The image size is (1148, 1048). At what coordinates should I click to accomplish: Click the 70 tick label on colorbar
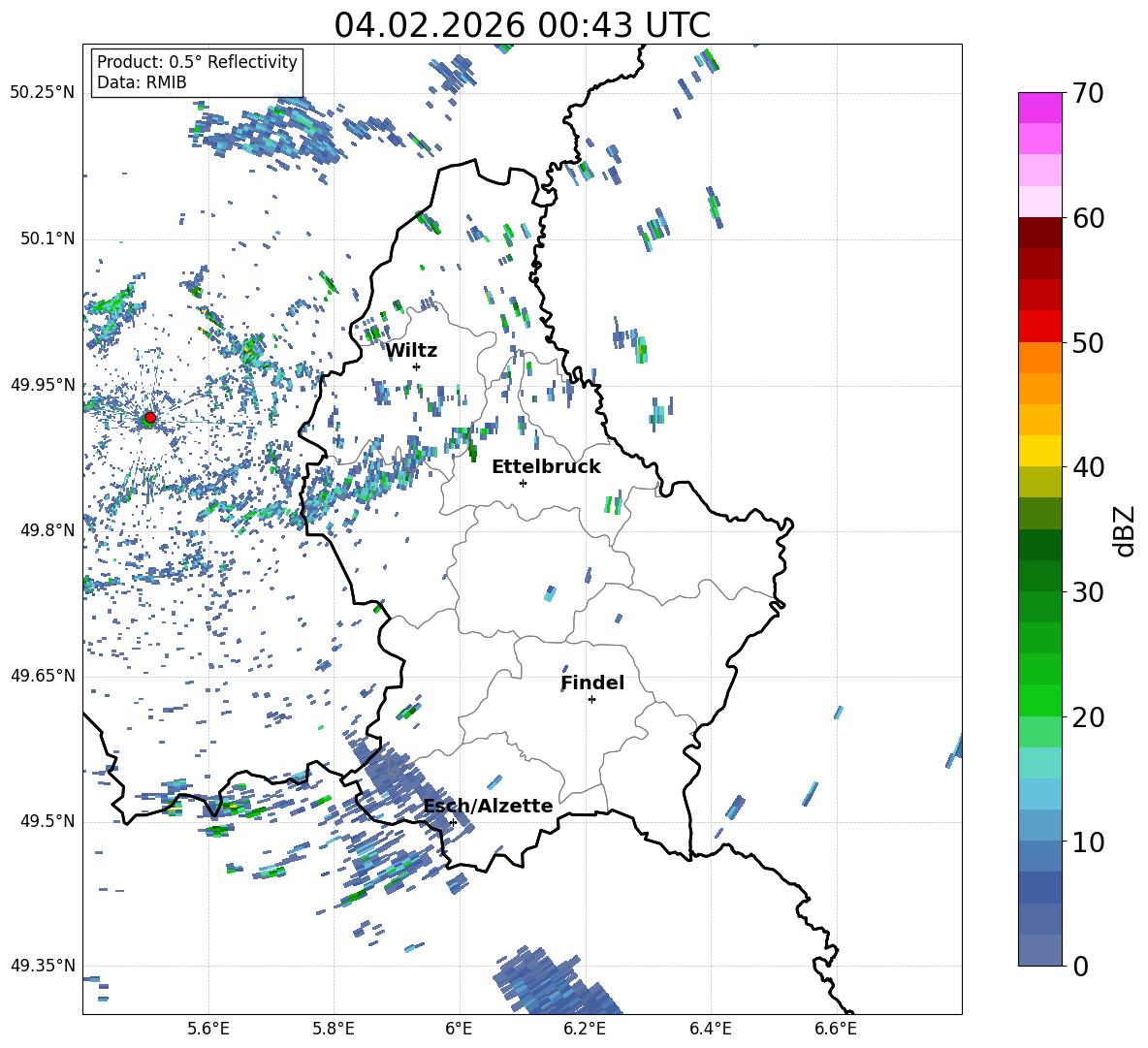coord(1094,93)
